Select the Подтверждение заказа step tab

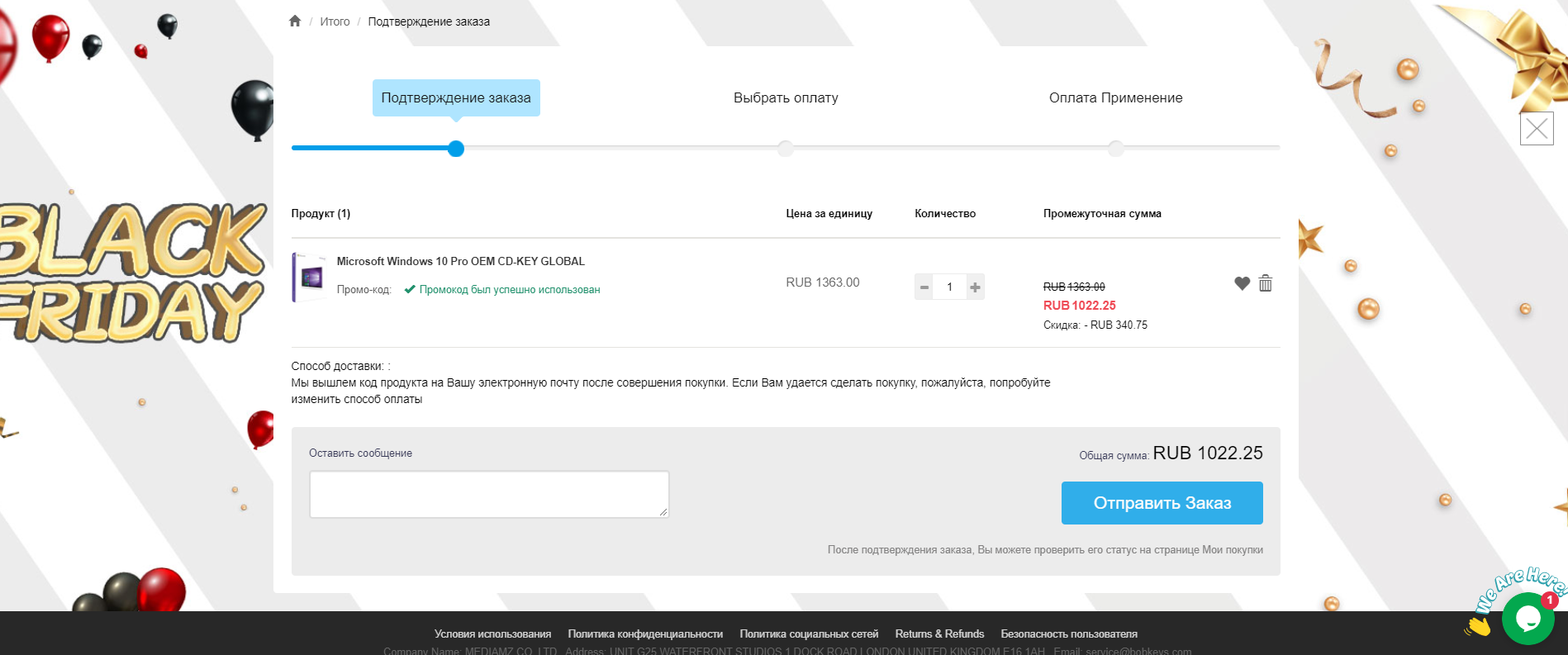[x=456, y=97]
